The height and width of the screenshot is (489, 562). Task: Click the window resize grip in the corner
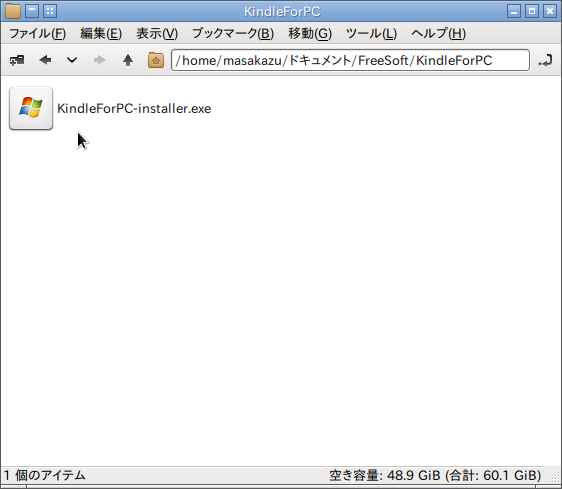click(555, 477)
